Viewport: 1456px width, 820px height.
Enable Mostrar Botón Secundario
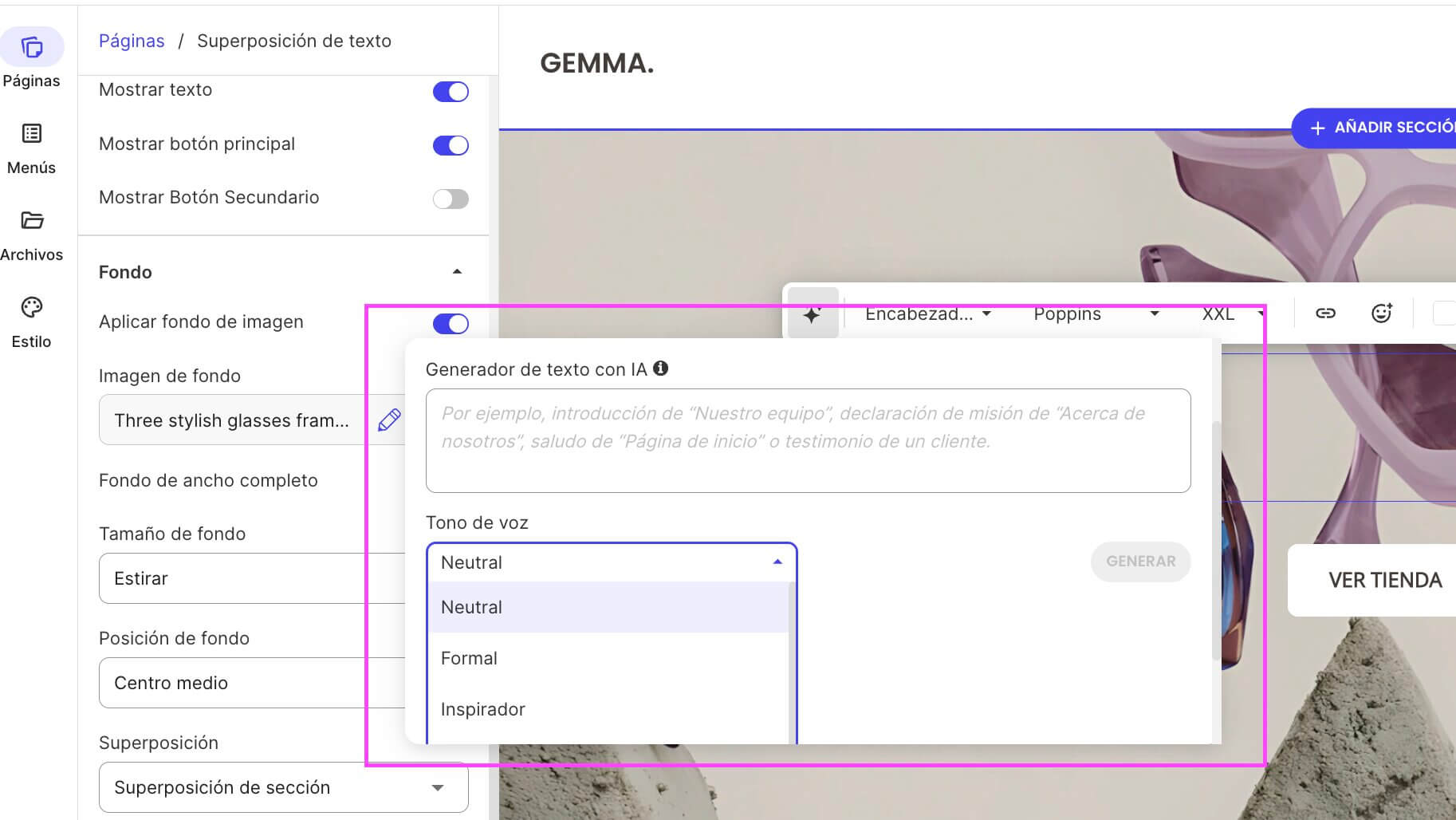[451, 199]
